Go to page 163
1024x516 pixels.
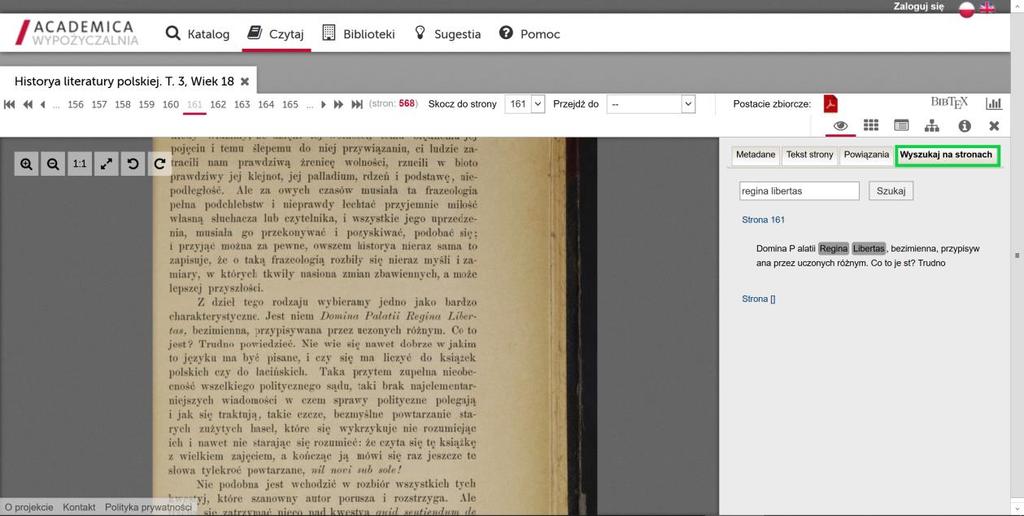coord(242,105)
